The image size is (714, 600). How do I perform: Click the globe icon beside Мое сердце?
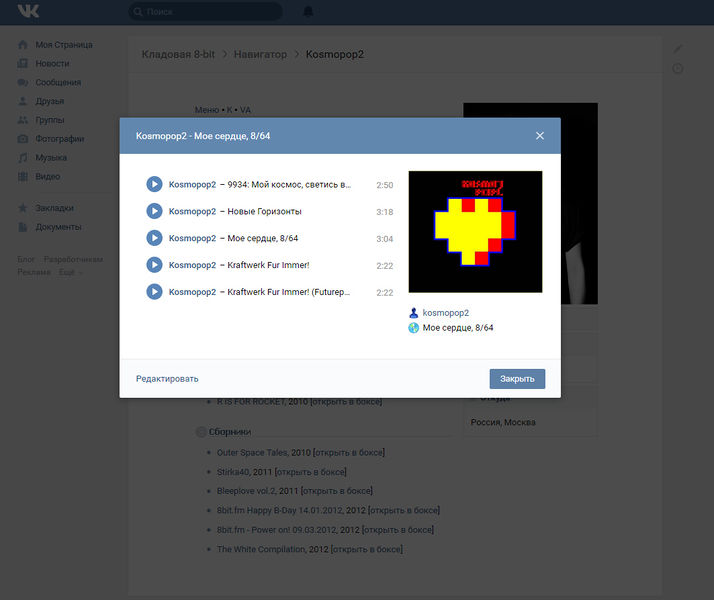tap(413, 328)
